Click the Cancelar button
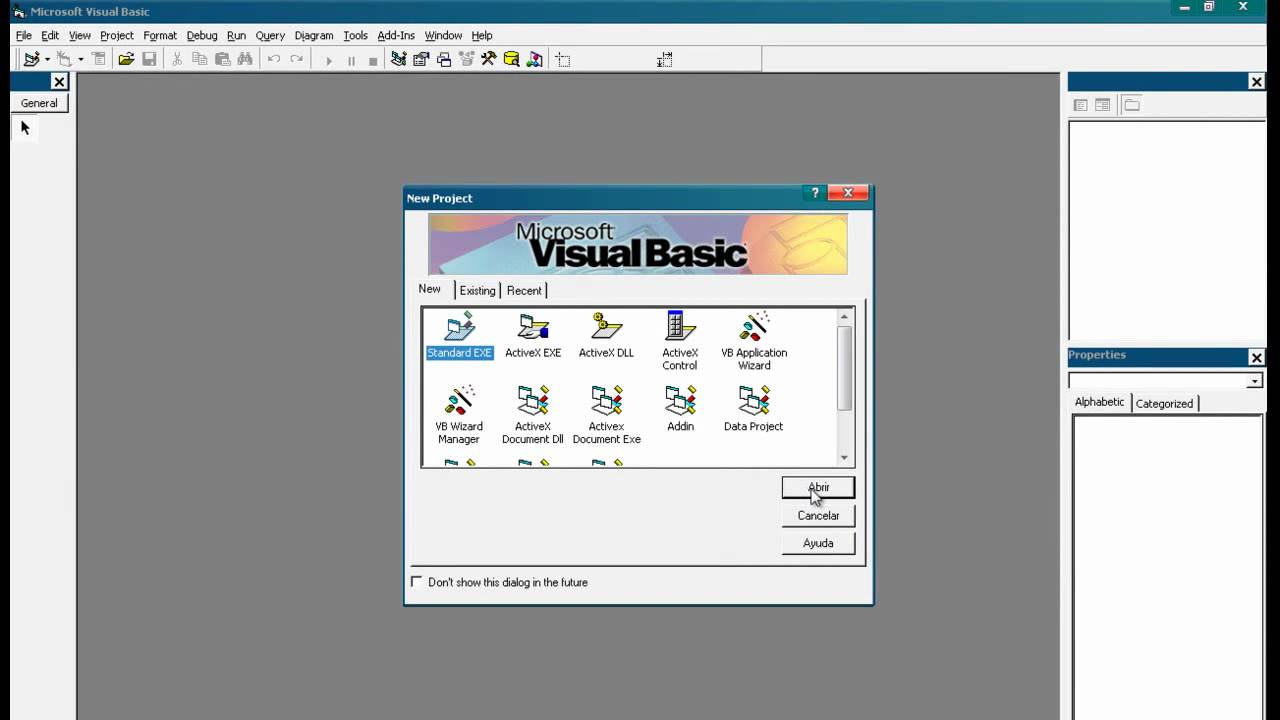 click(818, 515)
